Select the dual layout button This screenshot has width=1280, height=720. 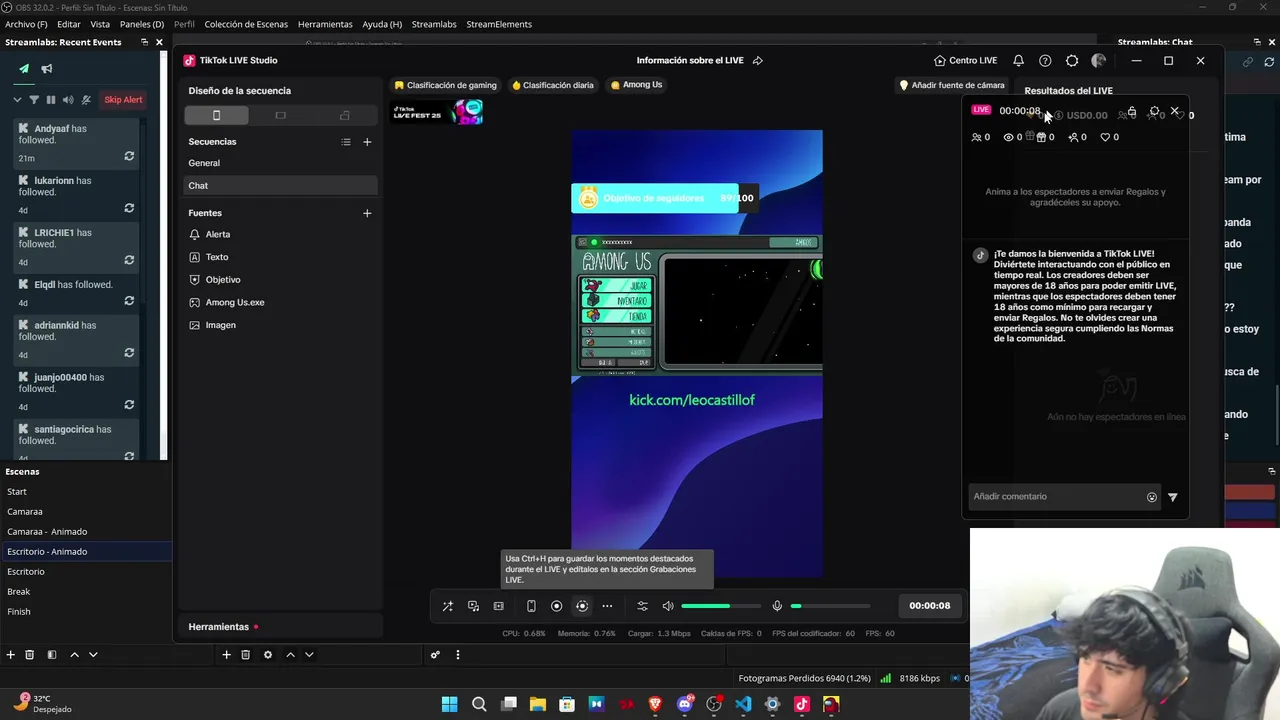(345, 115)
